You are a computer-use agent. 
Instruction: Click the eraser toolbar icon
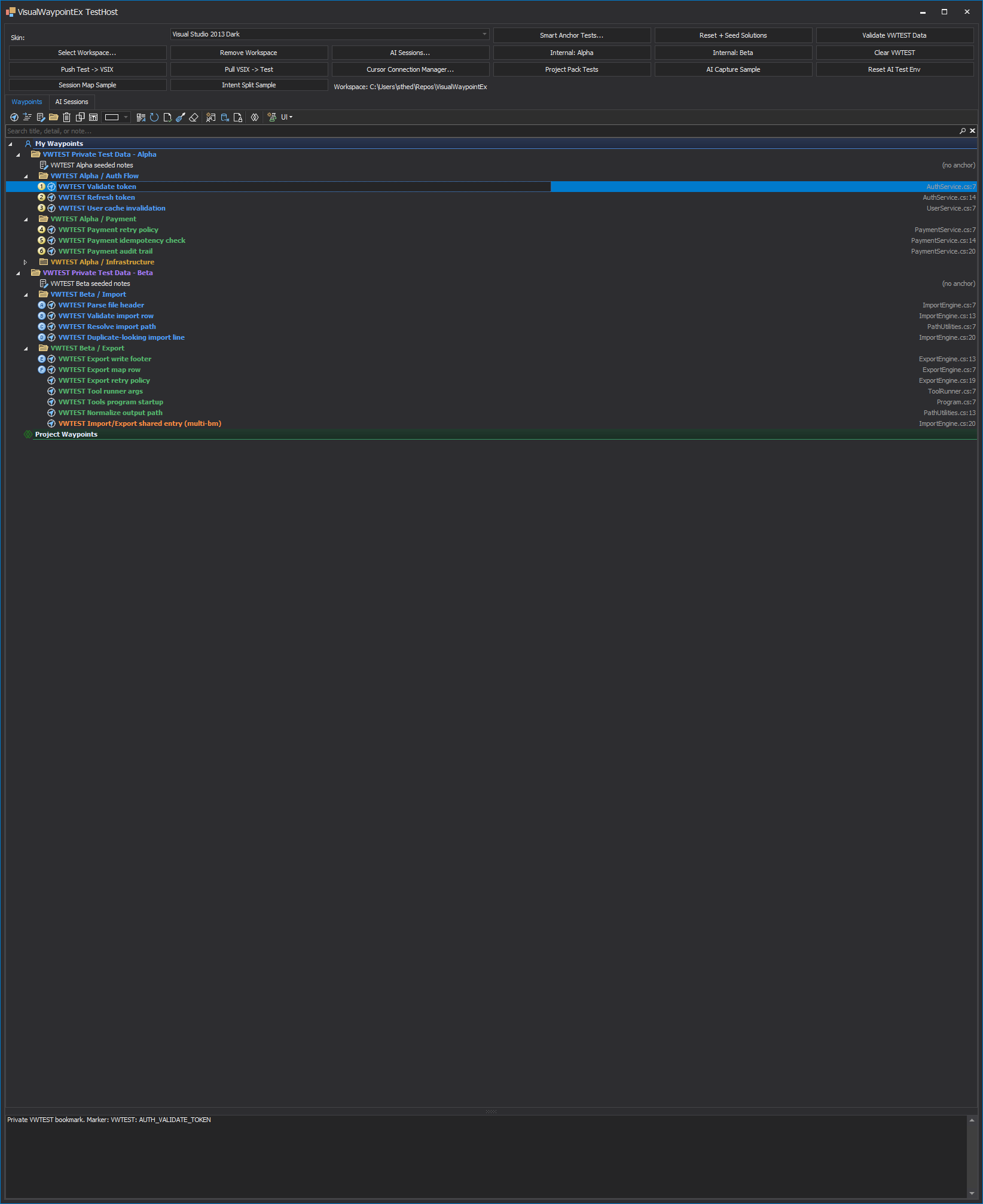194,117
